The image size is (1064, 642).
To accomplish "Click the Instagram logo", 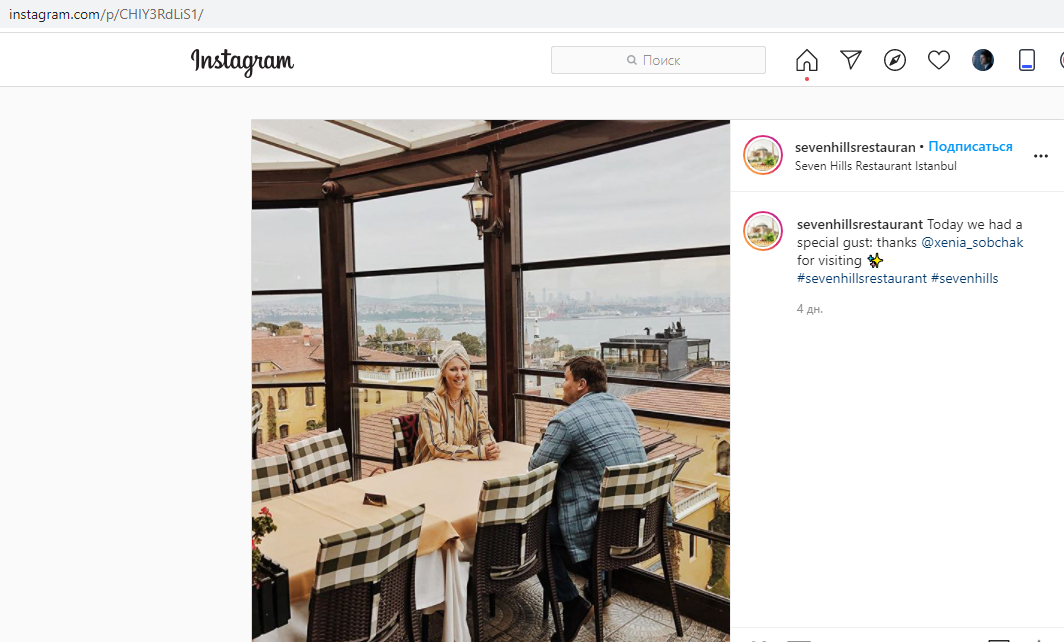I will (242, 61).
